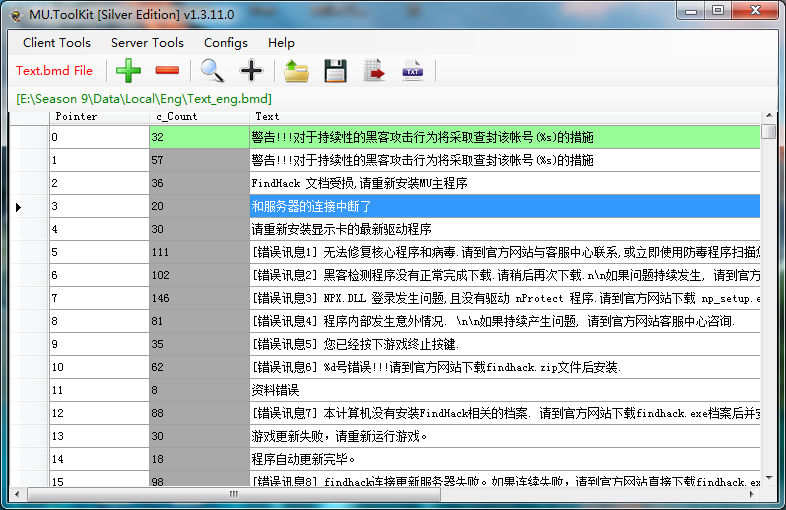Viewport: 786px width, 510px height.
Task: Click the spreadsheet export icon with red arrow
Action: point(374,71)
